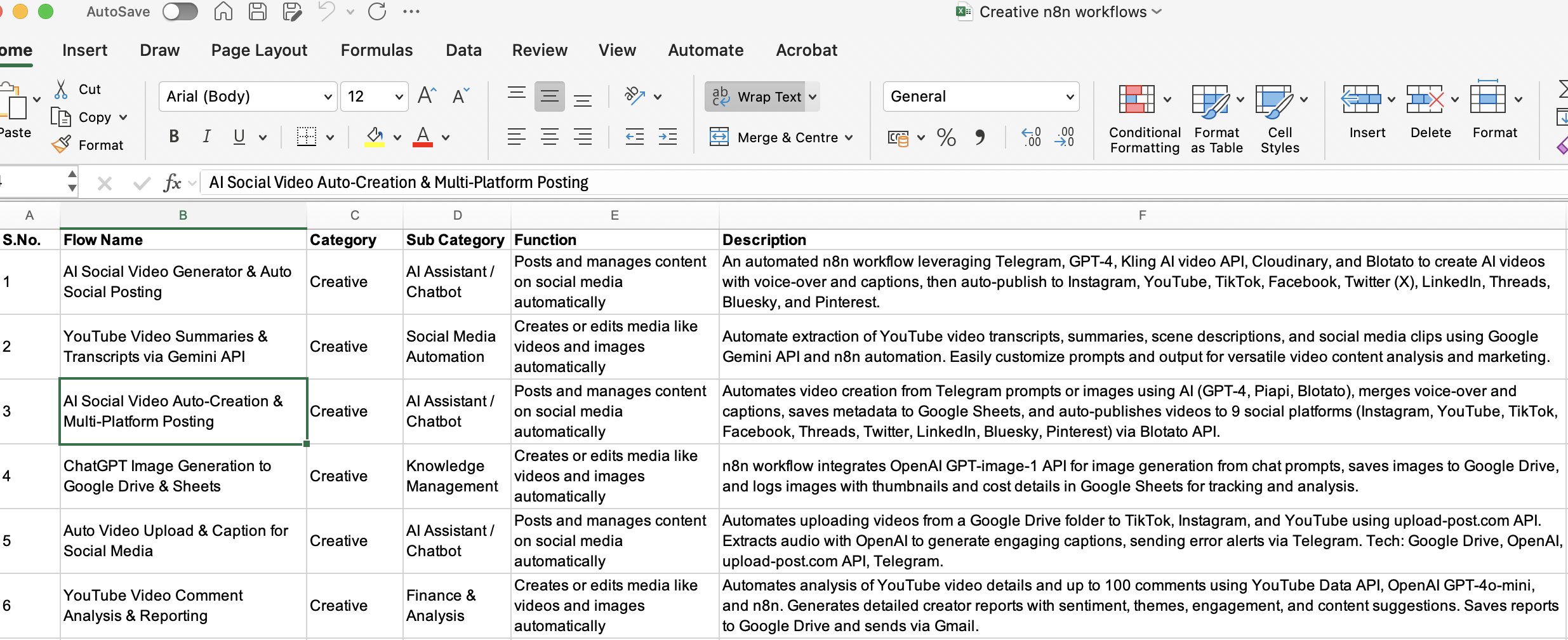This screenshot has height=640, width=1568.
Task: Open Cell Styles gallery
Action: point(1280,119)
